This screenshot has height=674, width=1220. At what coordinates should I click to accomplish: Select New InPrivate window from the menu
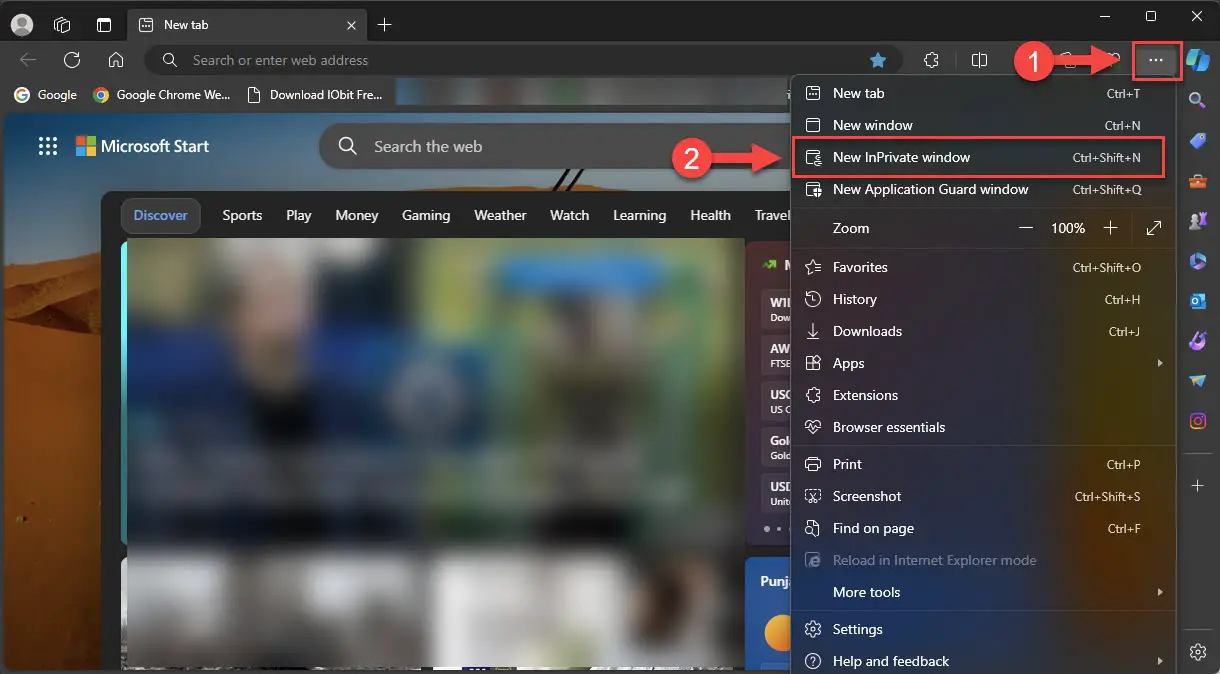pyautogui.click(x=902, y=157)
